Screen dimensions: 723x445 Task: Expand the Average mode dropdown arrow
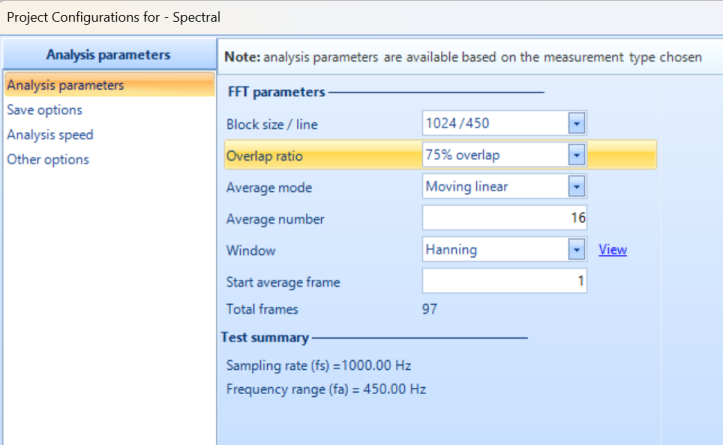576,187
